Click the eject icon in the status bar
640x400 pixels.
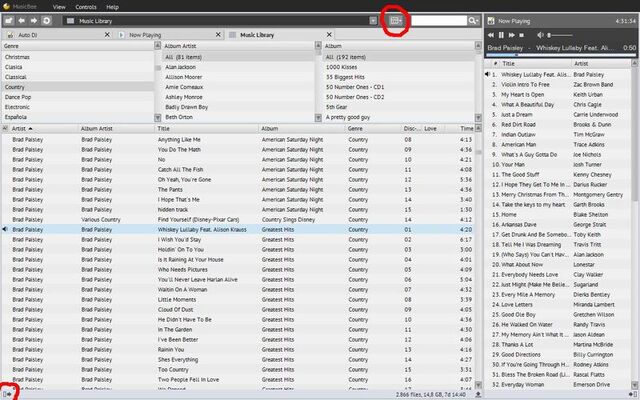pos(478,394)
